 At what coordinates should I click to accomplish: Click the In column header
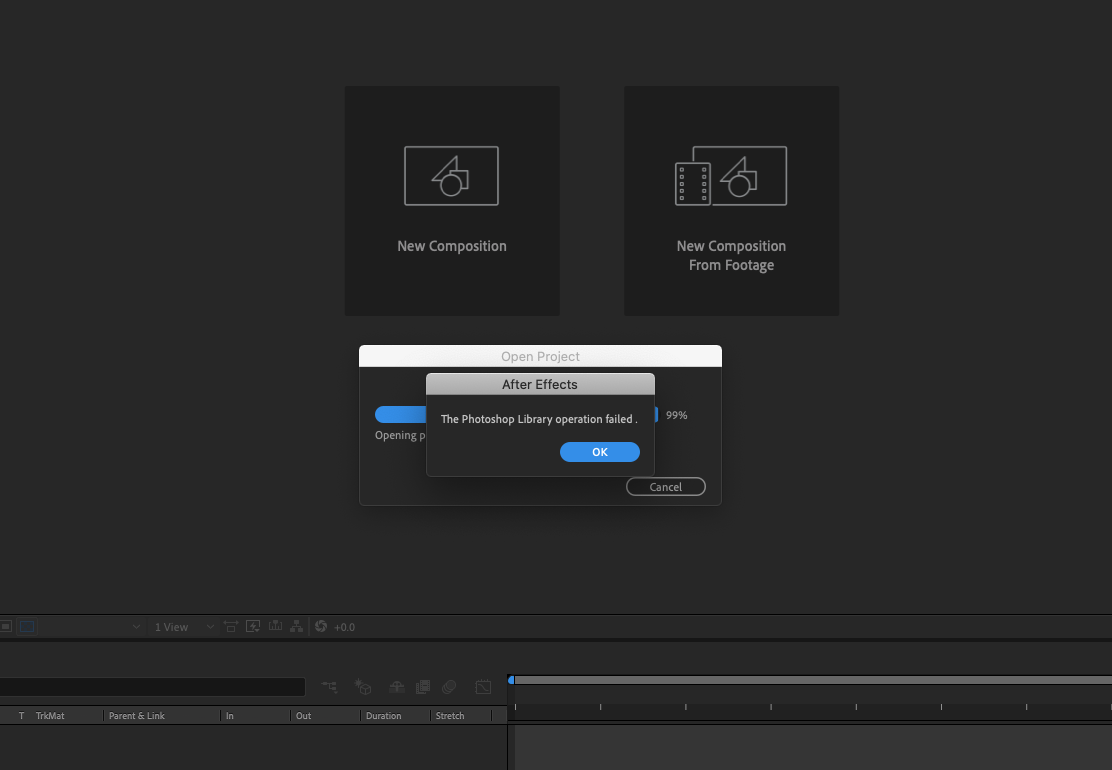(230, 715)
